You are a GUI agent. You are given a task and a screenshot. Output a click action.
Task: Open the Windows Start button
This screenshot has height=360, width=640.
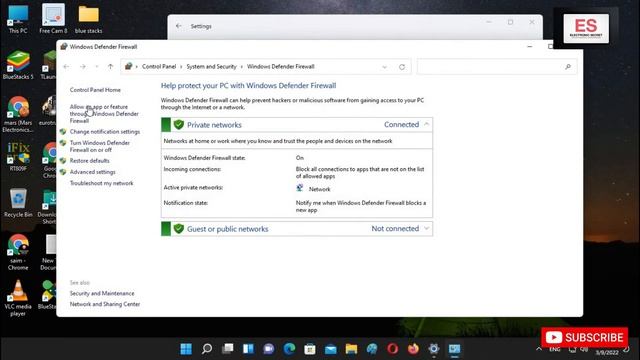coord(186,349)
